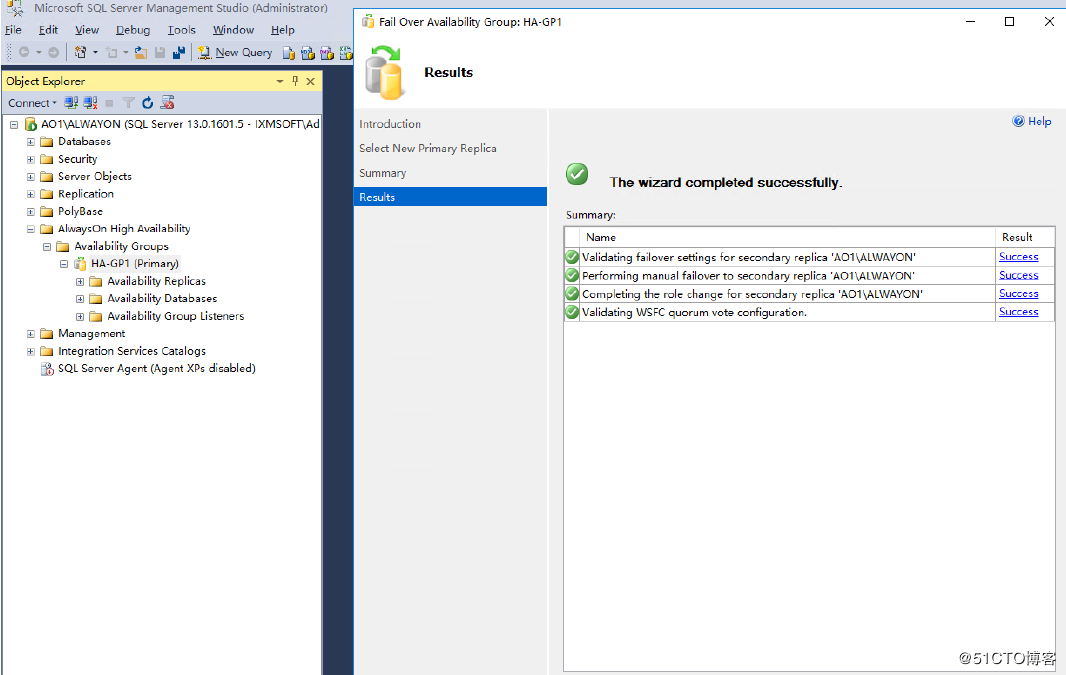The height and width of the screenshot is (675, 1066).
Task: Maximize the Fail Over Availability Group window
Action: (x=1010, y=22)
